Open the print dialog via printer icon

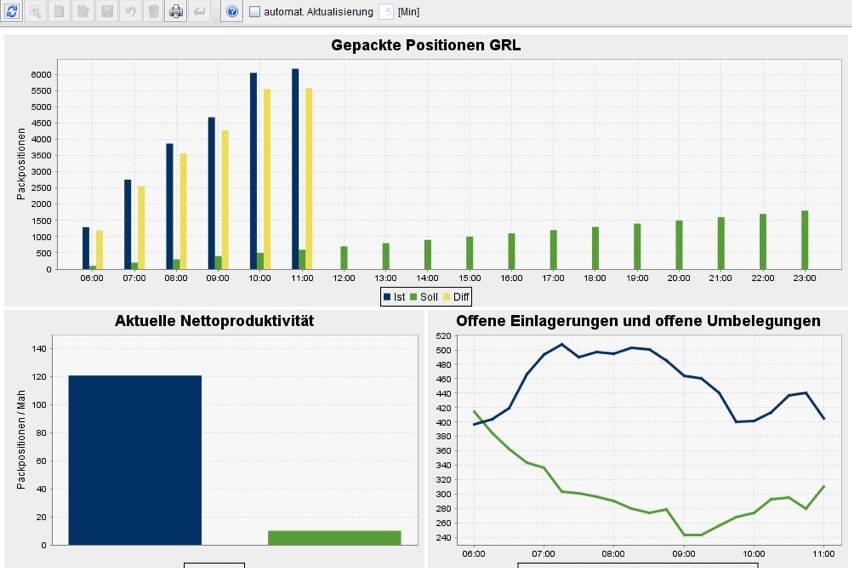(x=176, y=12)
